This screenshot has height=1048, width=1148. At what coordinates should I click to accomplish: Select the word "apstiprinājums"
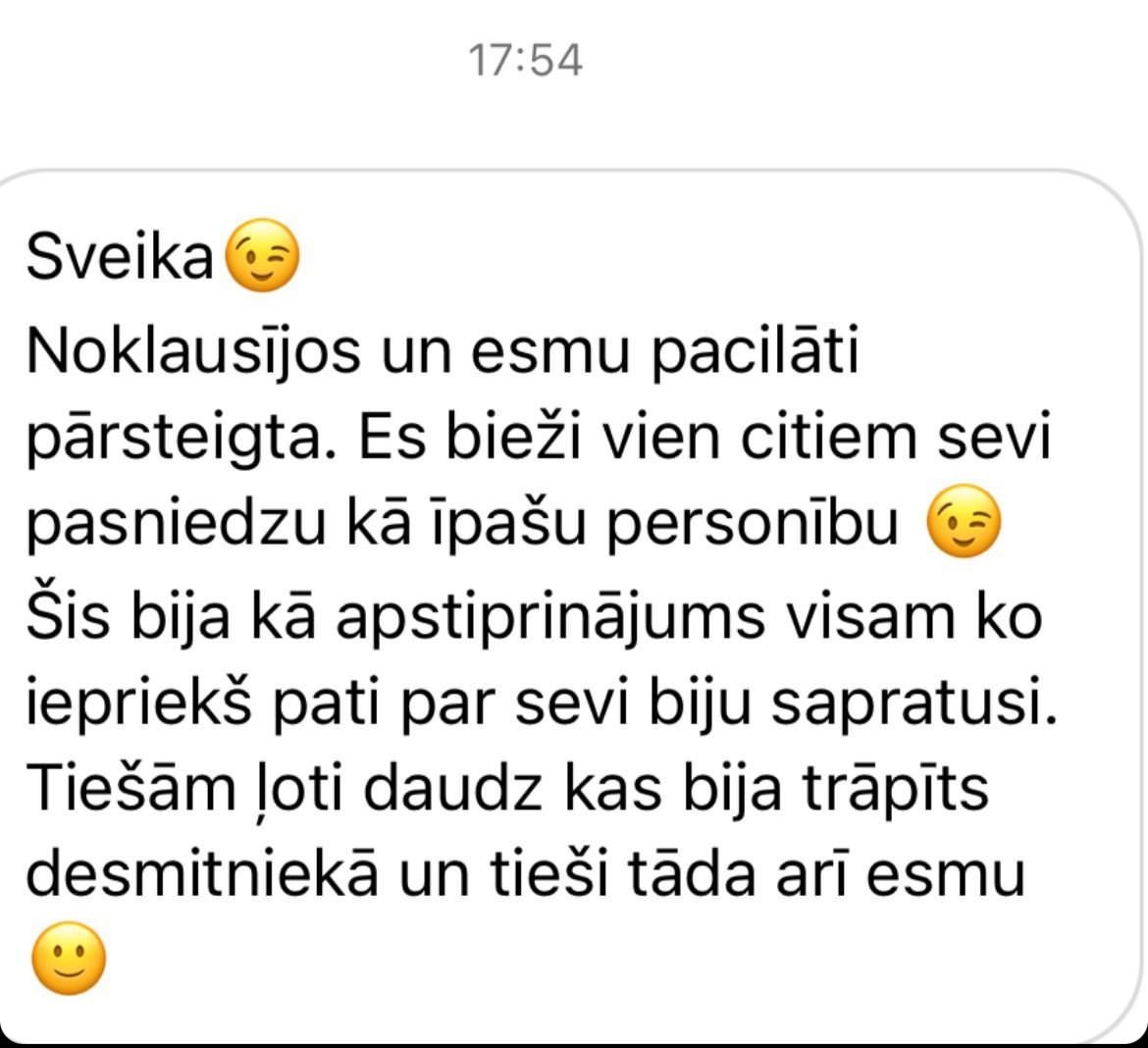pyautogui.click(x=550, y=615)
